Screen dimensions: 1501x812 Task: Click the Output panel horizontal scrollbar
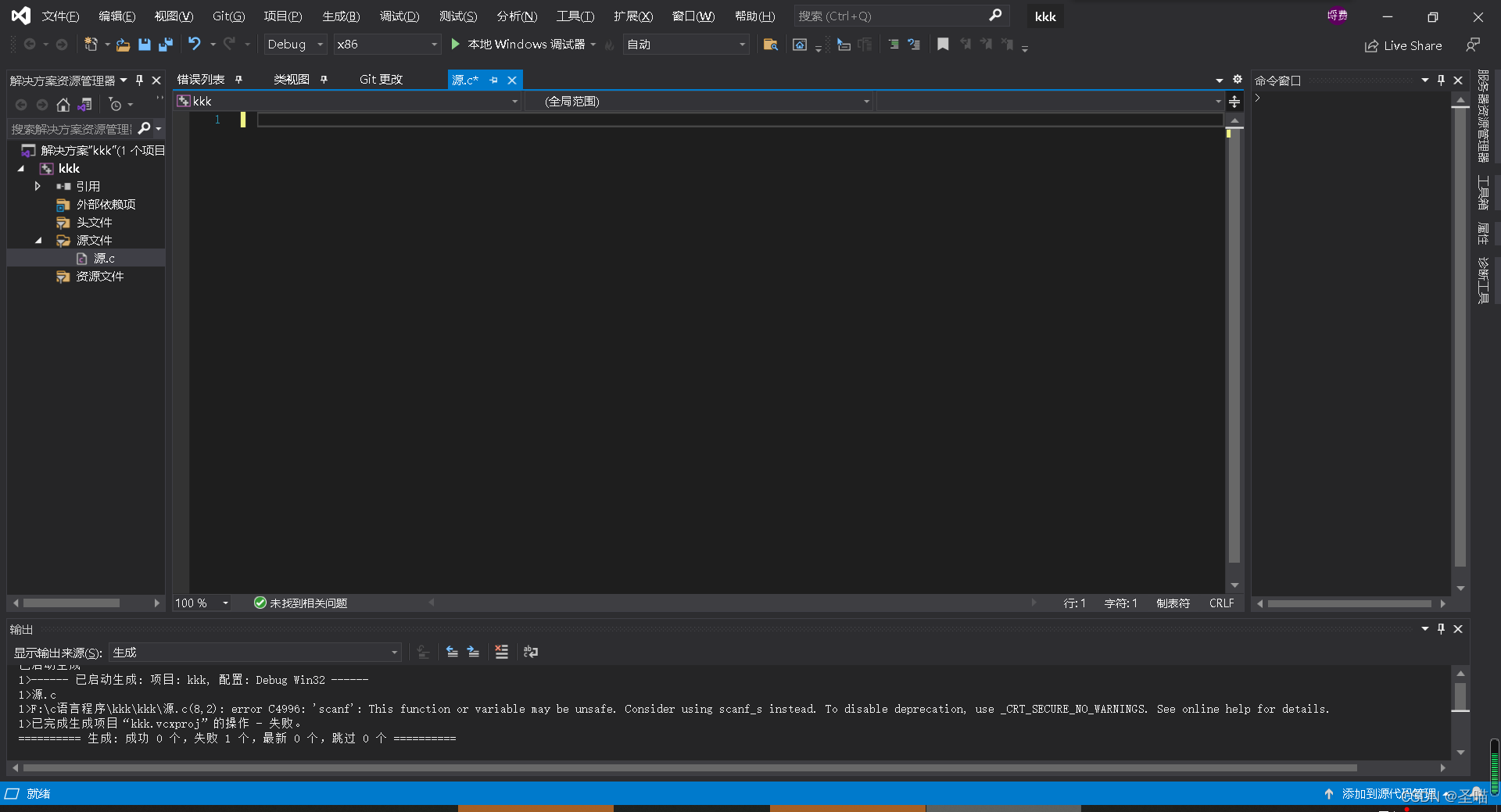tap(690, 768)
